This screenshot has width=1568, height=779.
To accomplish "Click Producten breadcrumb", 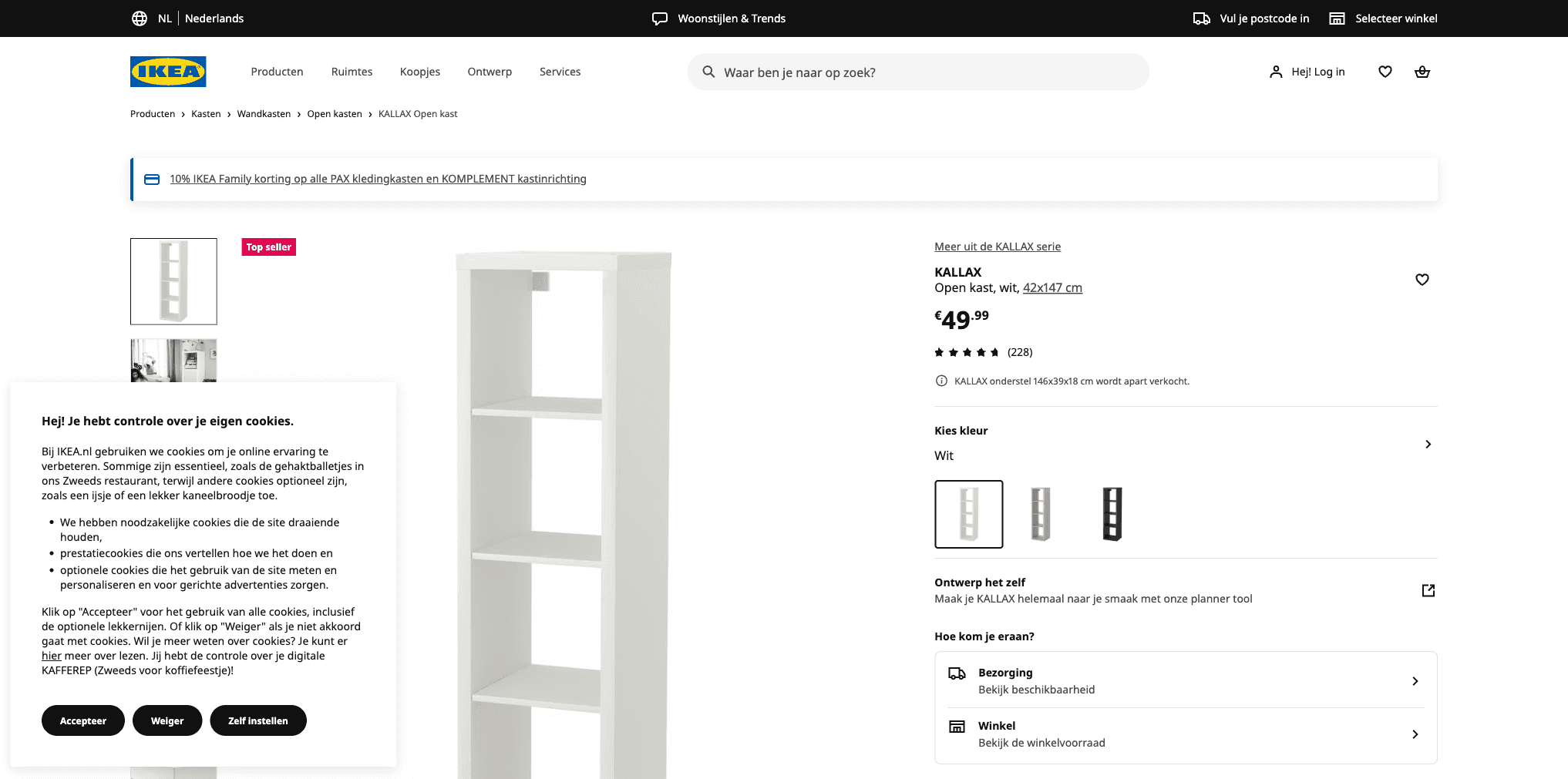I will tap(153, 114).
